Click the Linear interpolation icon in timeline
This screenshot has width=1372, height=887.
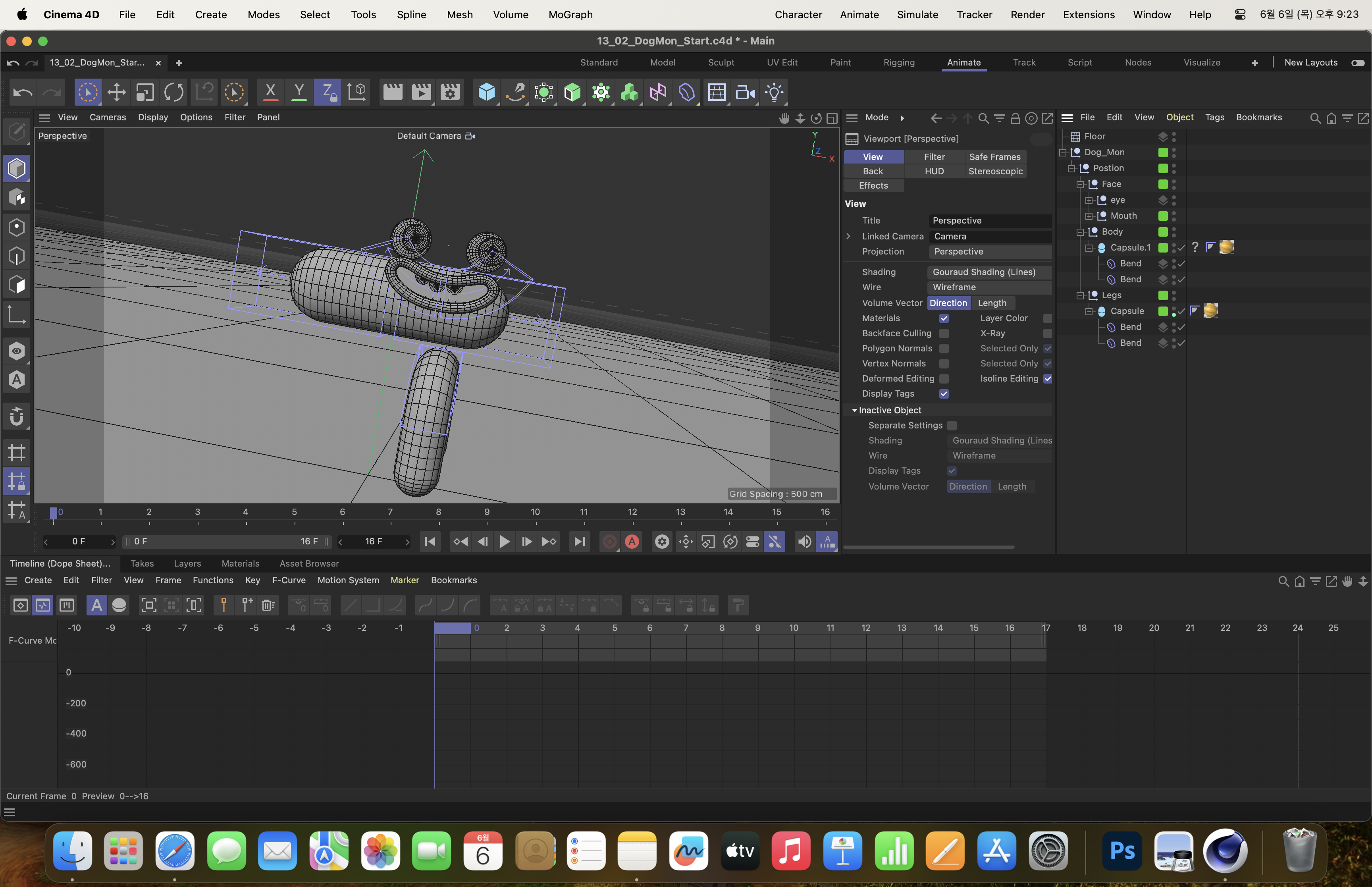pyautogui.click(x=351, y=605)
